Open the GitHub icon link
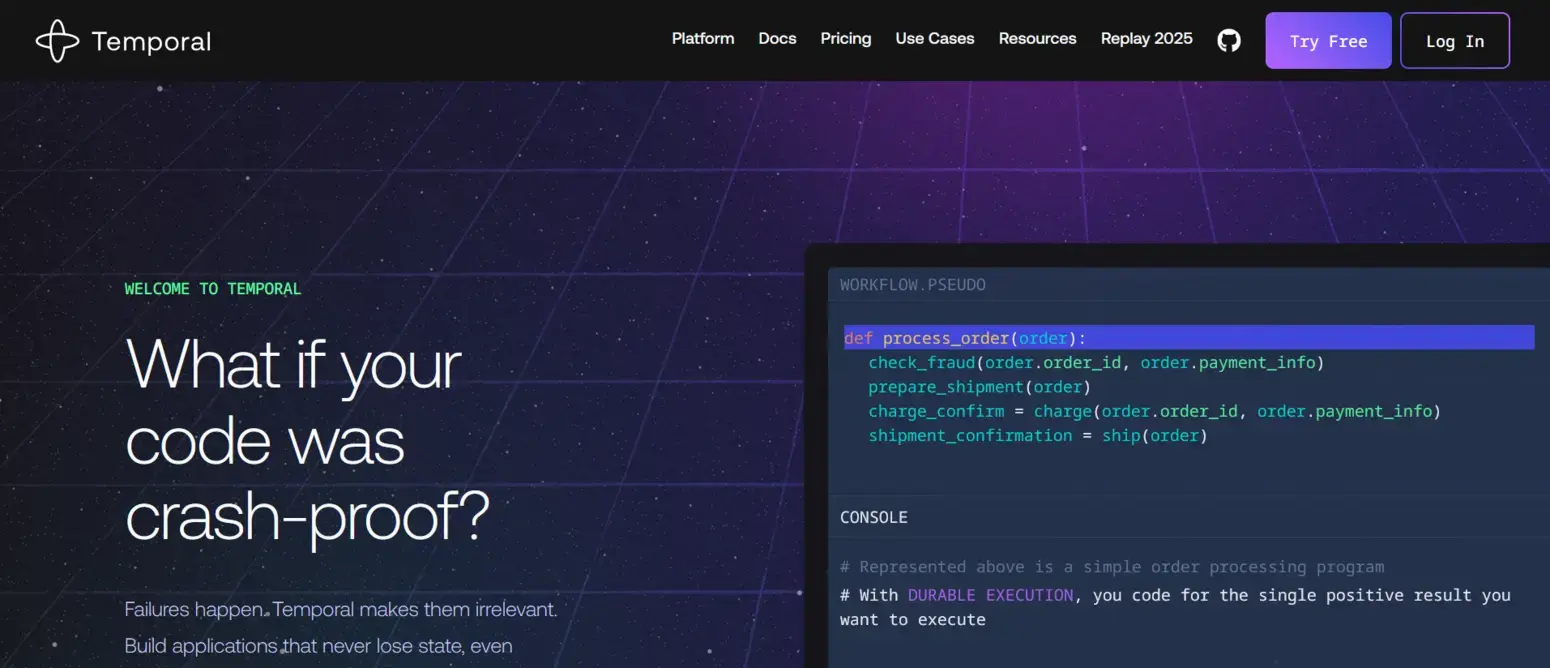1550x668 pixels. [1229, 40]
